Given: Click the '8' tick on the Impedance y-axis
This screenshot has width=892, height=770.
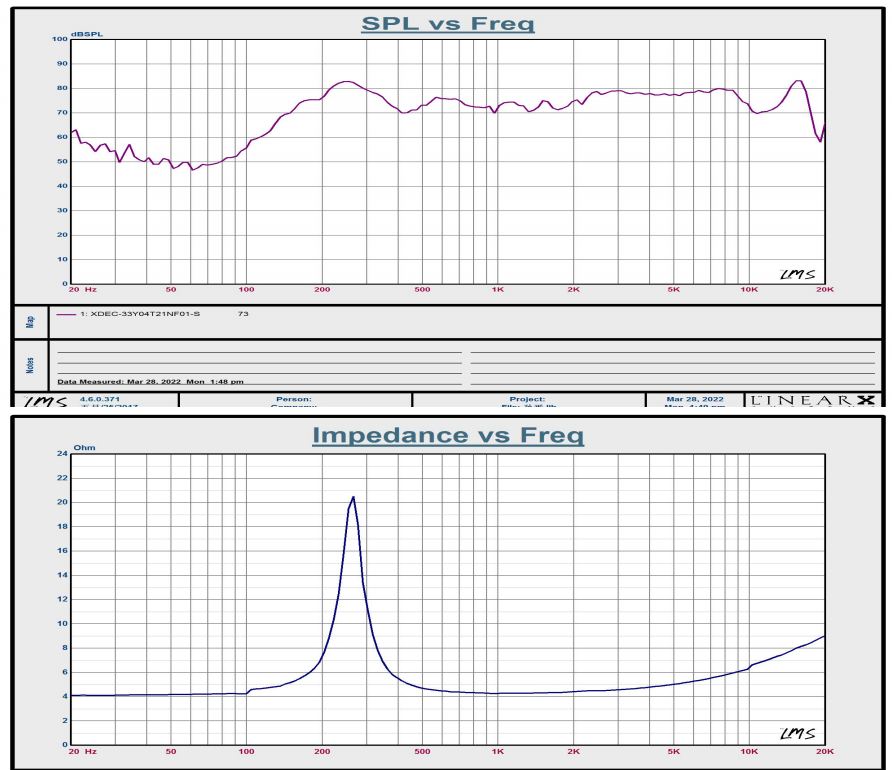Looking at the screenshot, I should click(65, 648).
